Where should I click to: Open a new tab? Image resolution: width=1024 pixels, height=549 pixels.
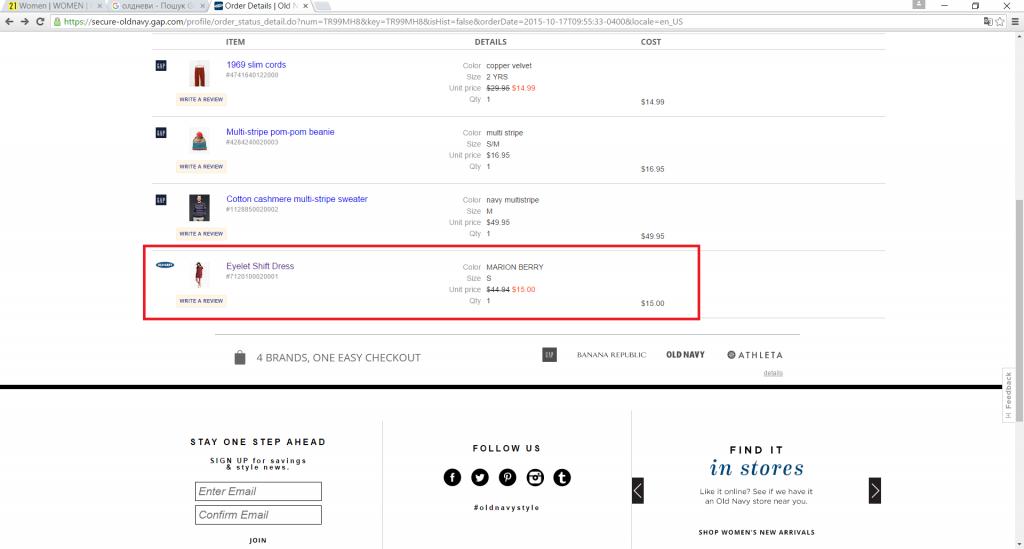click(x=323, y=6)
